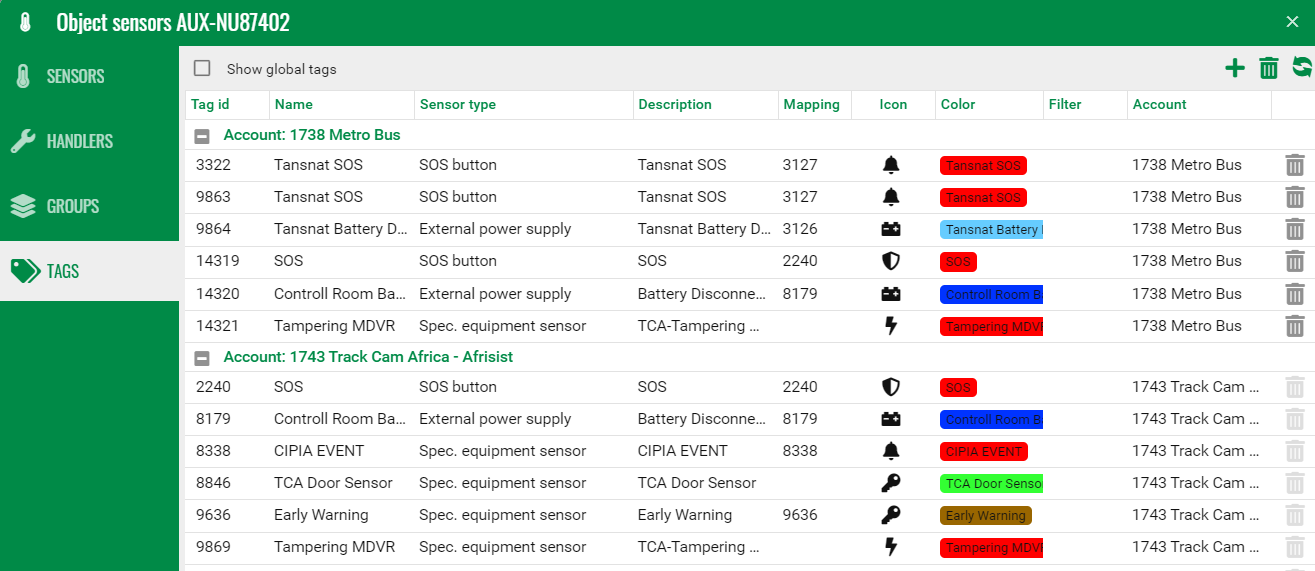The height and width of the screenshot is (571, 1315).
Task: Enable Show global tags checkbox
Action: [202, 68]
